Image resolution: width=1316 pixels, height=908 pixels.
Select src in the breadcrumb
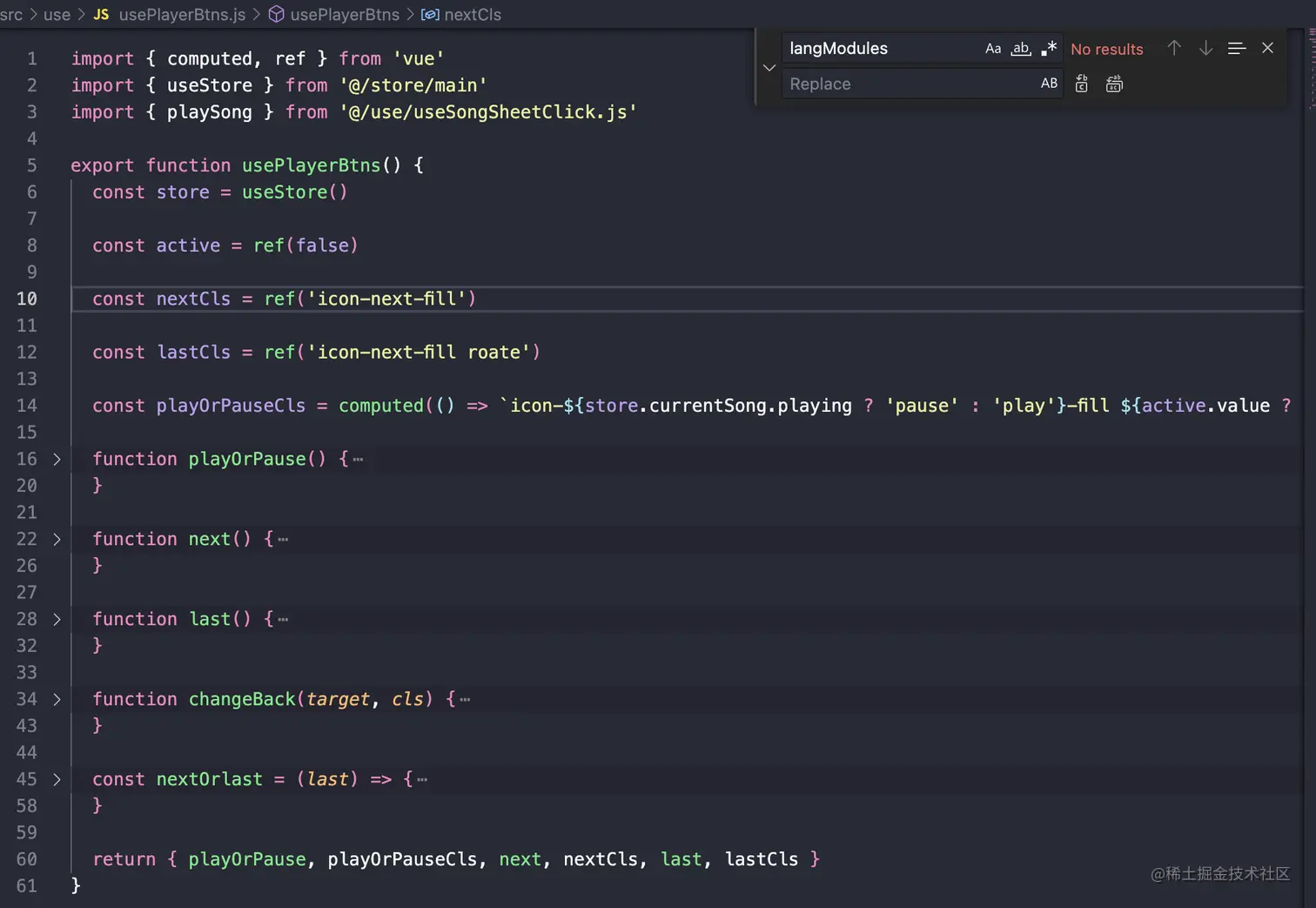(11, 15)
